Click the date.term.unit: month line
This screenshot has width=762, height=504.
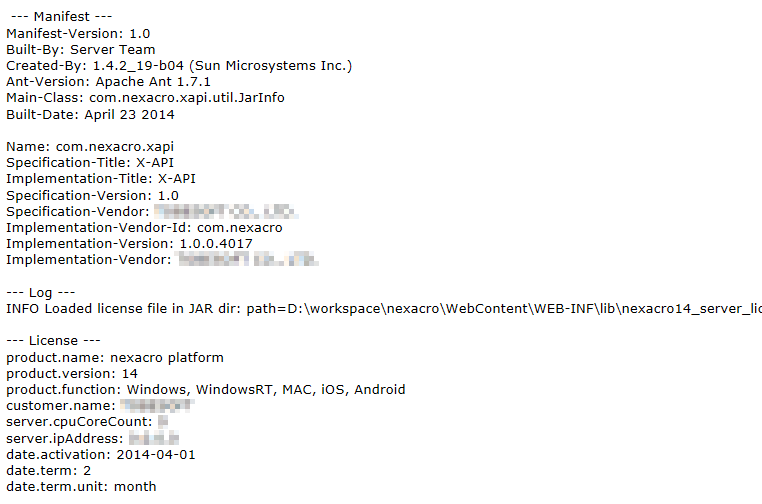click(x=81, y=486)
